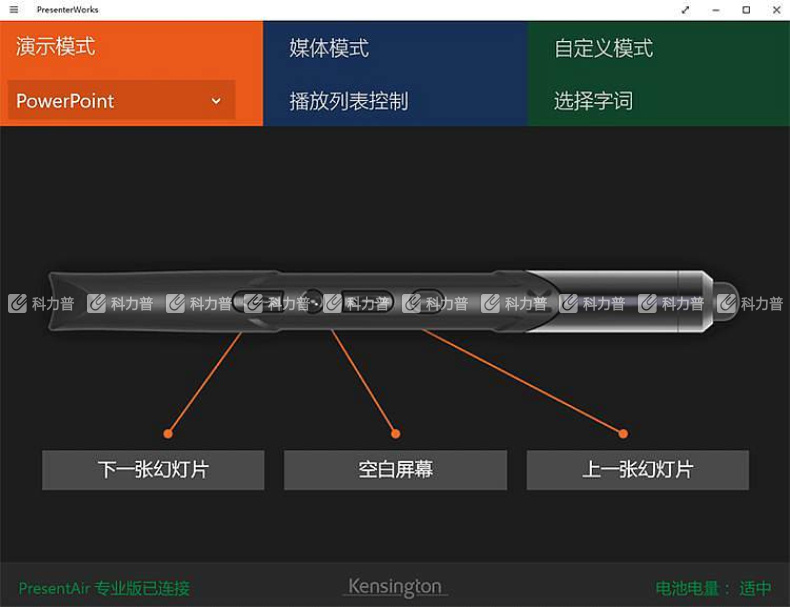Screen dimensions: 790x607
Task: Expand the PowerPoint application dropdown
Action: click(121, 100)
